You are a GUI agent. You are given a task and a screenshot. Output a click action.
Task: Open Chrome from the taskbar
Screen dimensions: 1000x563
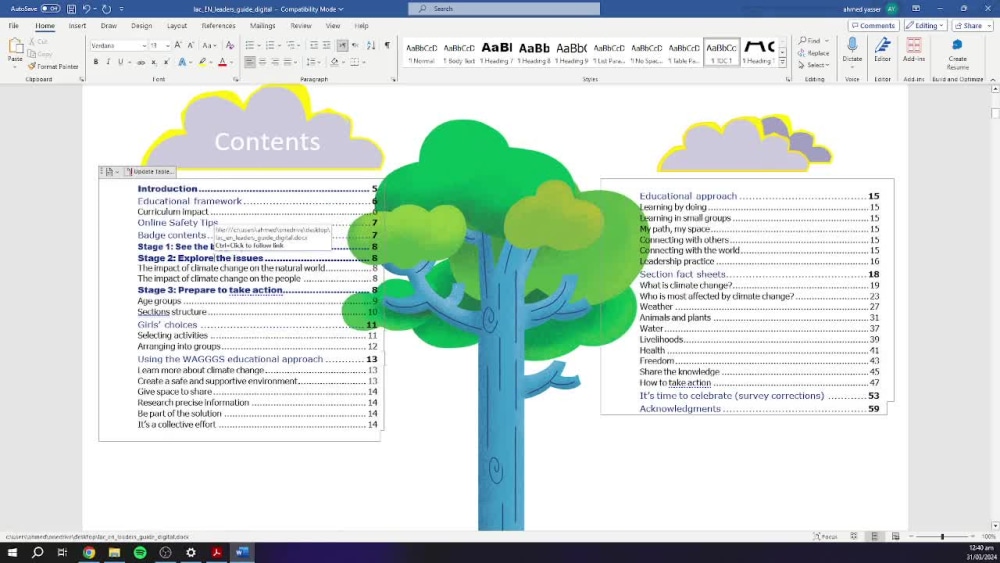89,553
